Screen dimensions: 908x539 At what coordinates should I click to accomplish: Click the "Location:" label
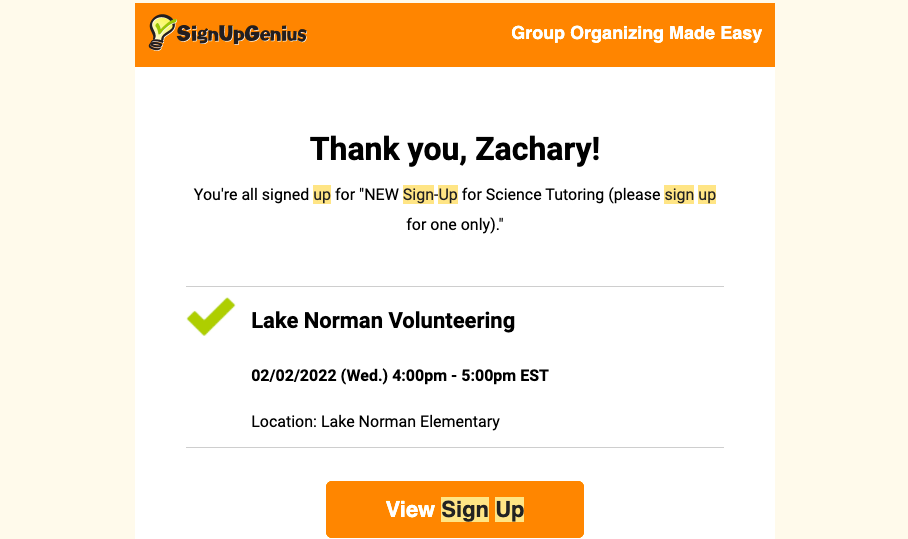[x=283, y=421]
